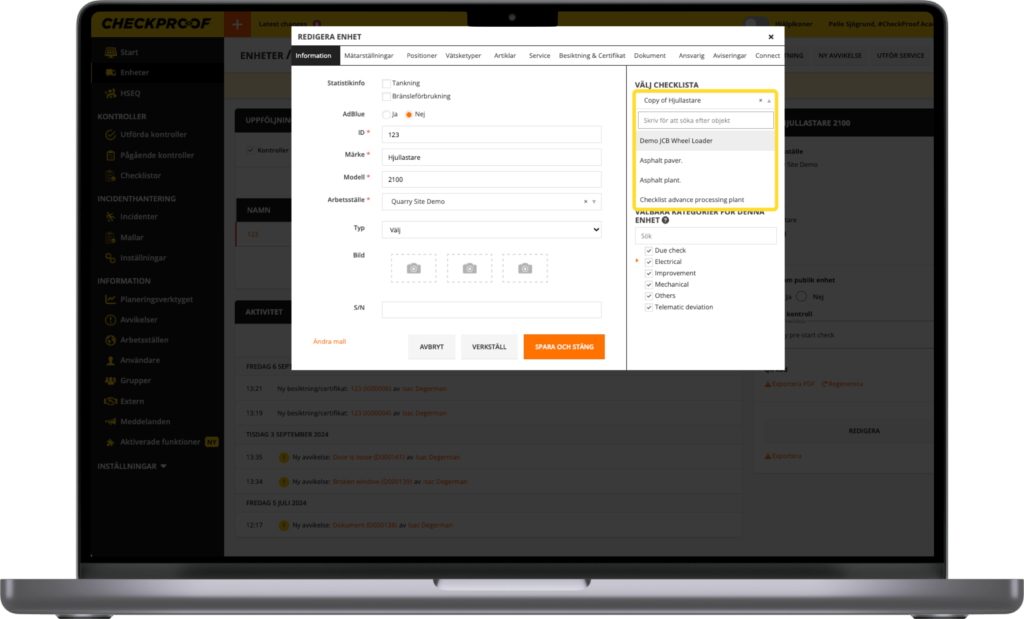The width and height of the screenshot is (1024, 619).
Task: Open the Besiktning & Certifikat tab
Action: pyautogui.click(x=592, y=56)
